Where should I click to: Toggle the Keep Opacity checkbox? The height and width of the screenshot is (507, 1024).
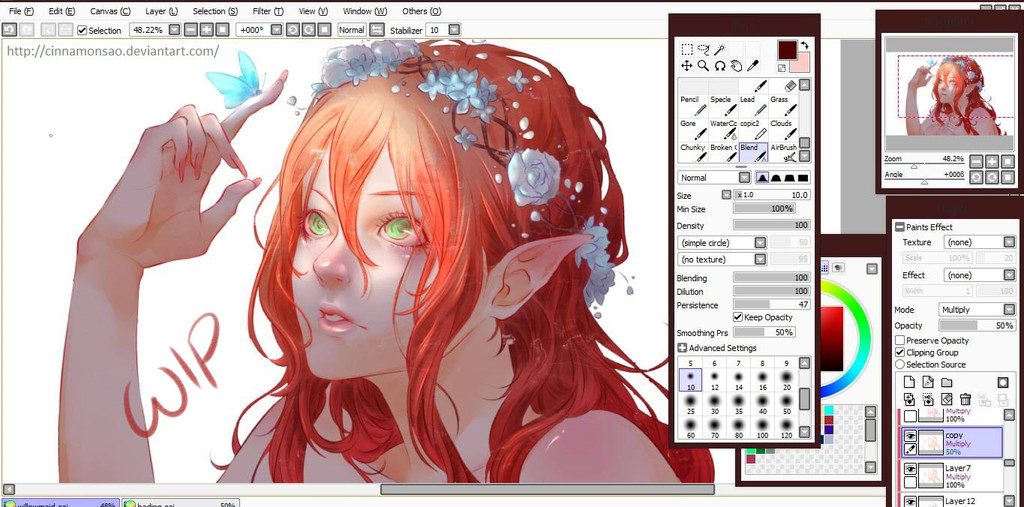tap(738, 317)
